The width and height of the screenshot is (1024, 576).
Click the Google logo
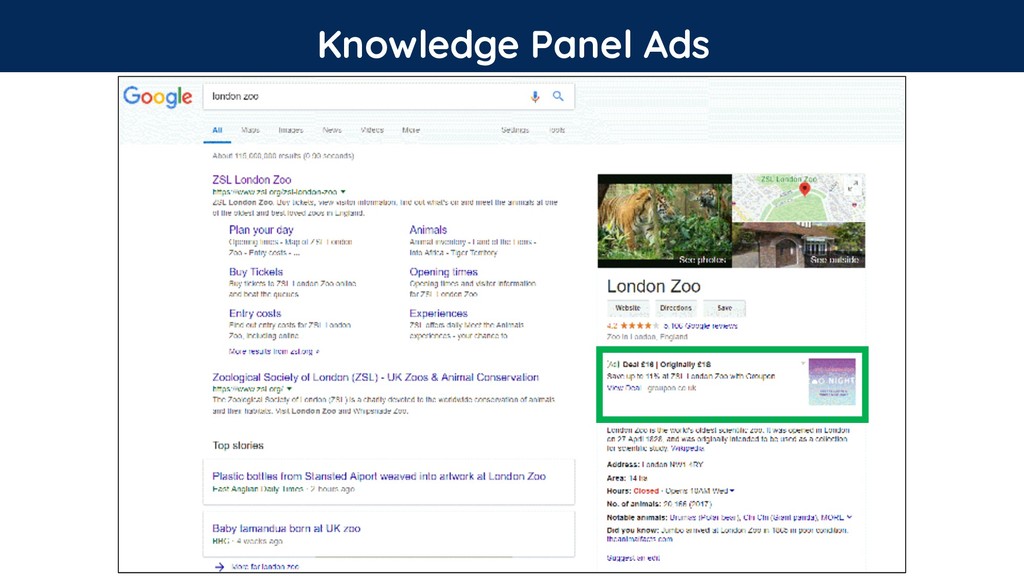[x=157, y=97]
